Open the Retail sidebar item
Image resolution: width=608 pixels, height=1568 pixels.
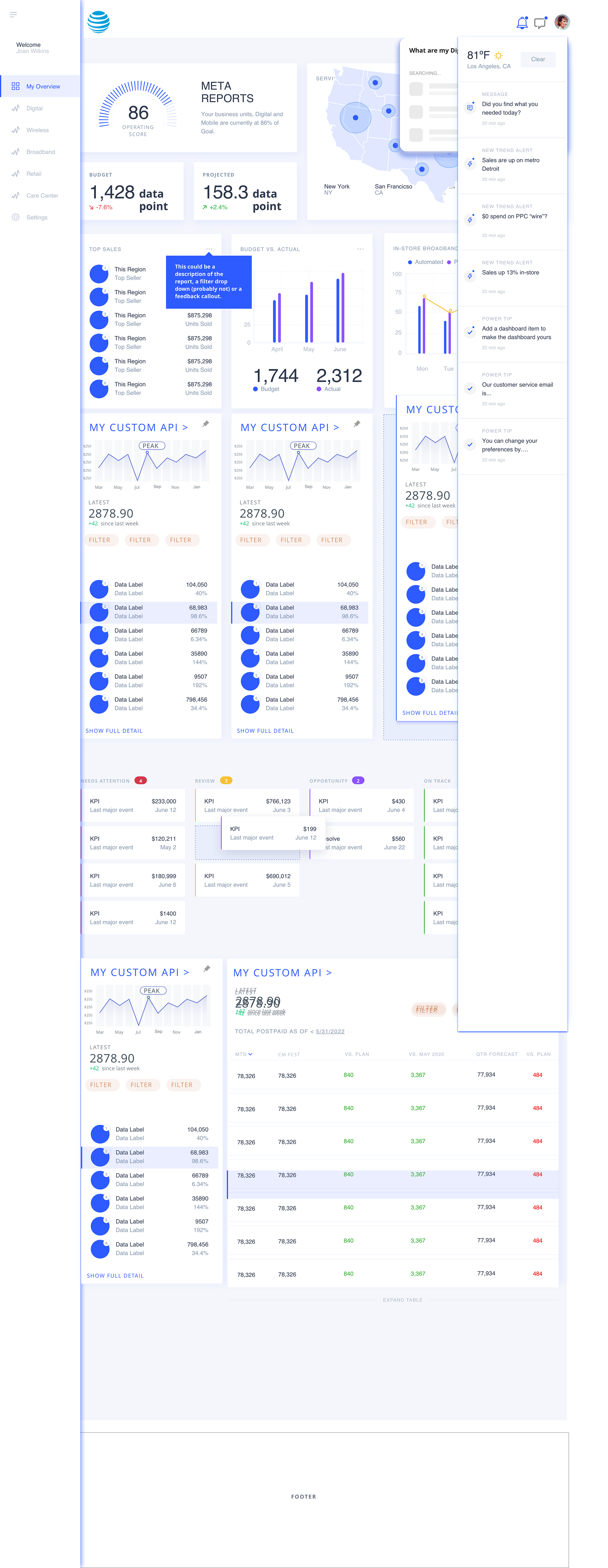point(34,174)
